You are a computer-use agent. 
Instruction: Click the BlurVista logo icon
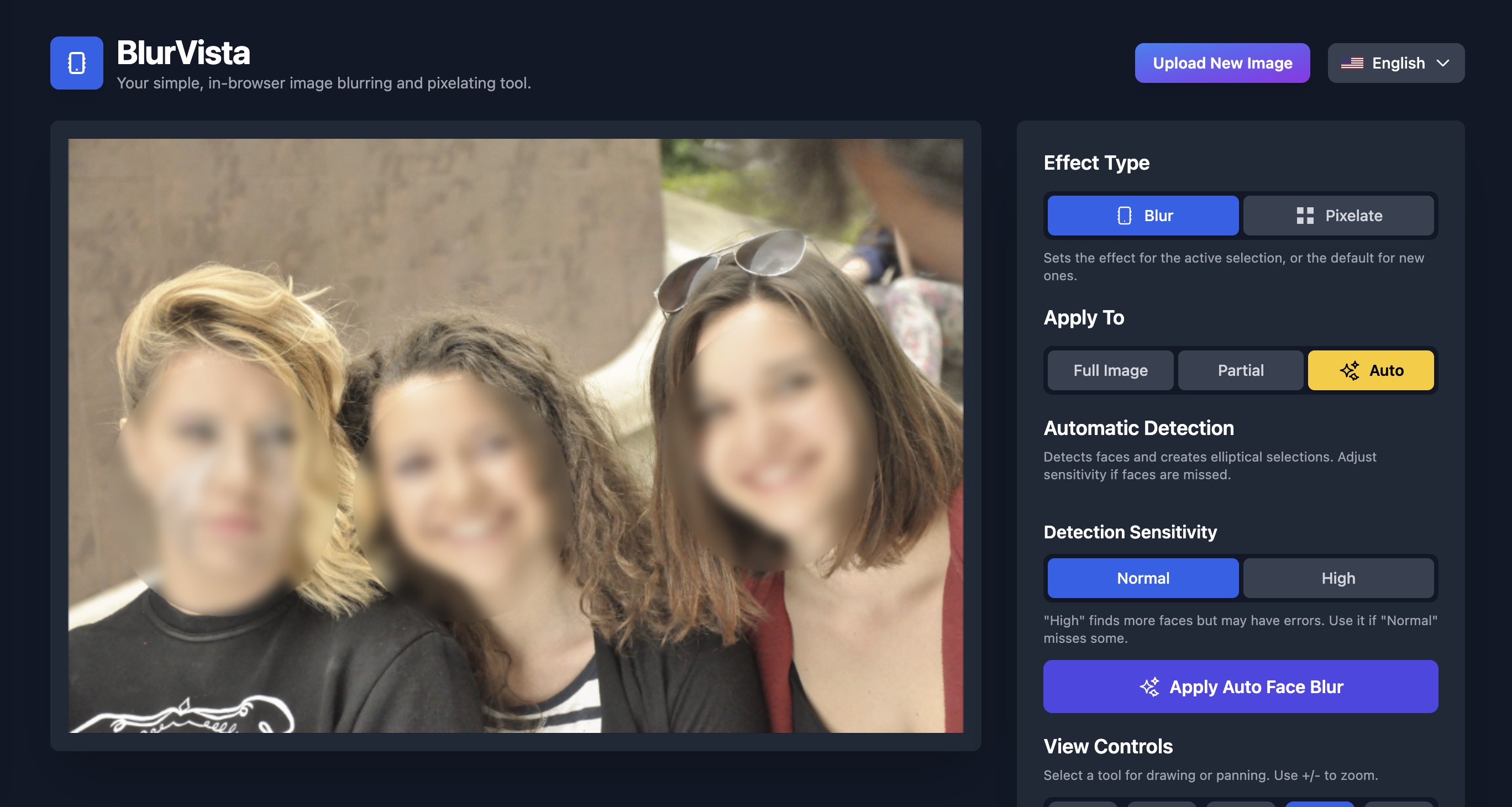[77, 62]
